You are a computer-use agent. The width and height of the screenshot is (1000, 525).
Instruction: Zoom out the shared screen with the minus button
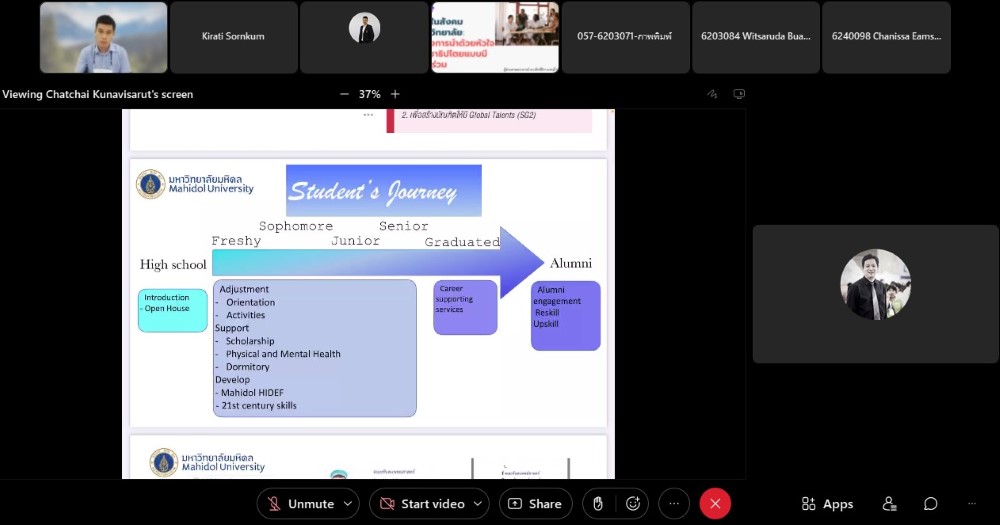coord(345,94)
